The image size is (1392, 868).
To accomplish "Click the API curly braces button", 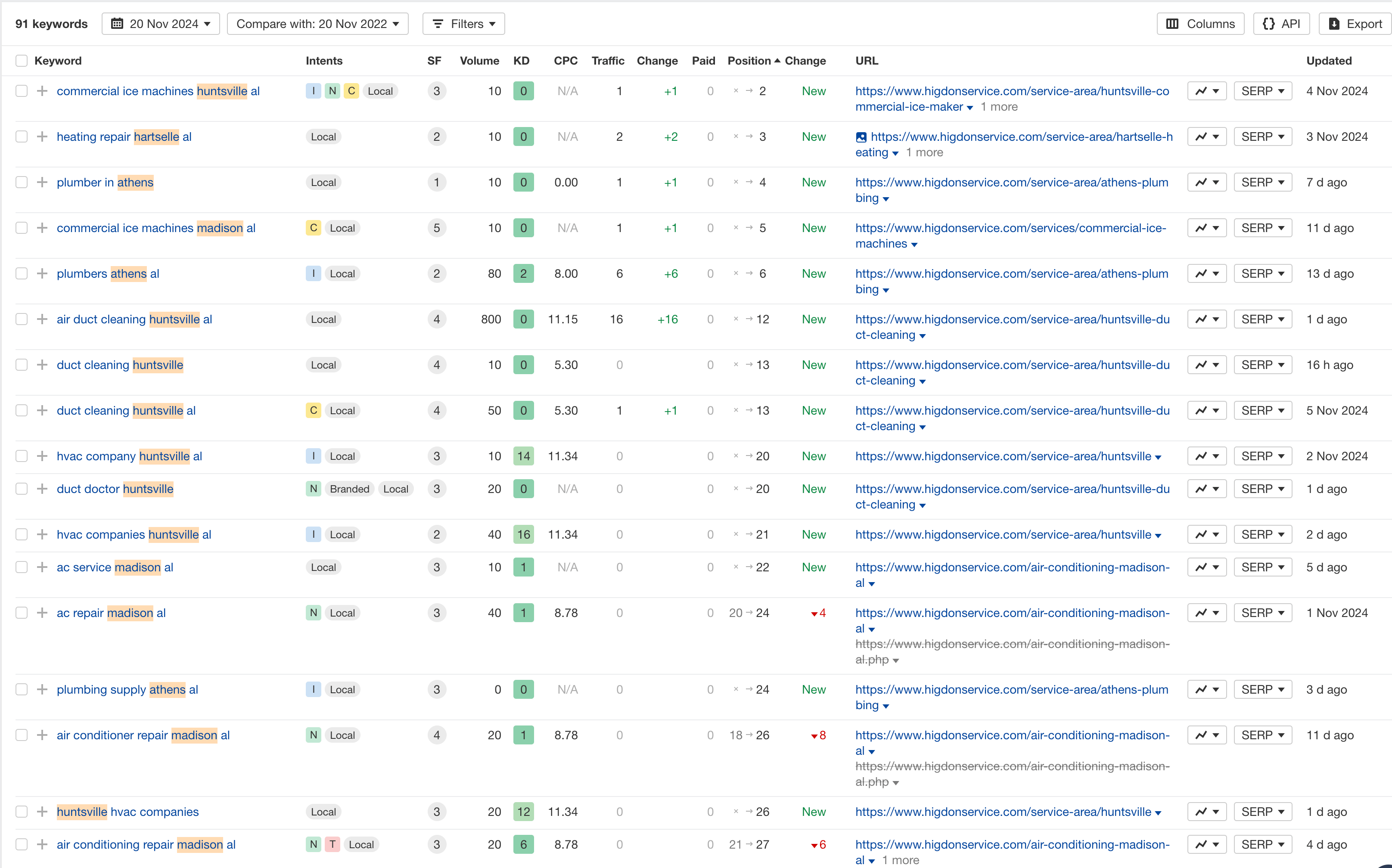I will pyautogui.click(x=1281, y=24).
